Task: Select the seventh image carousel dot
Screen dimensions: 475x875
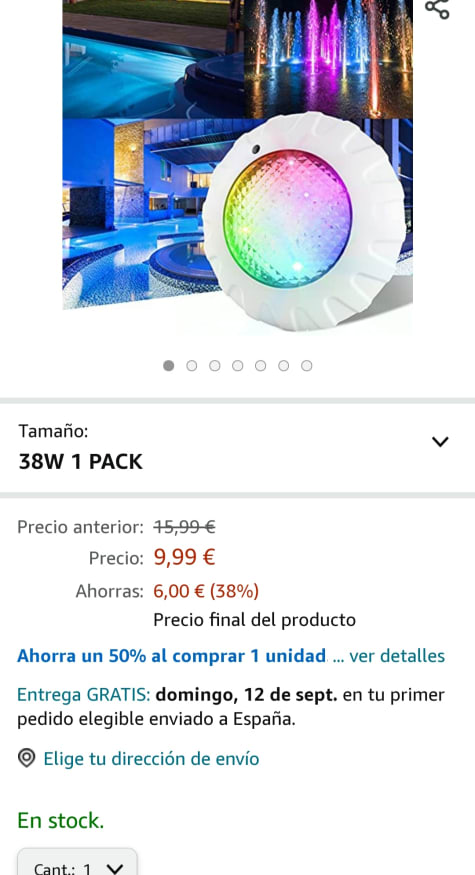Action: 306,366
